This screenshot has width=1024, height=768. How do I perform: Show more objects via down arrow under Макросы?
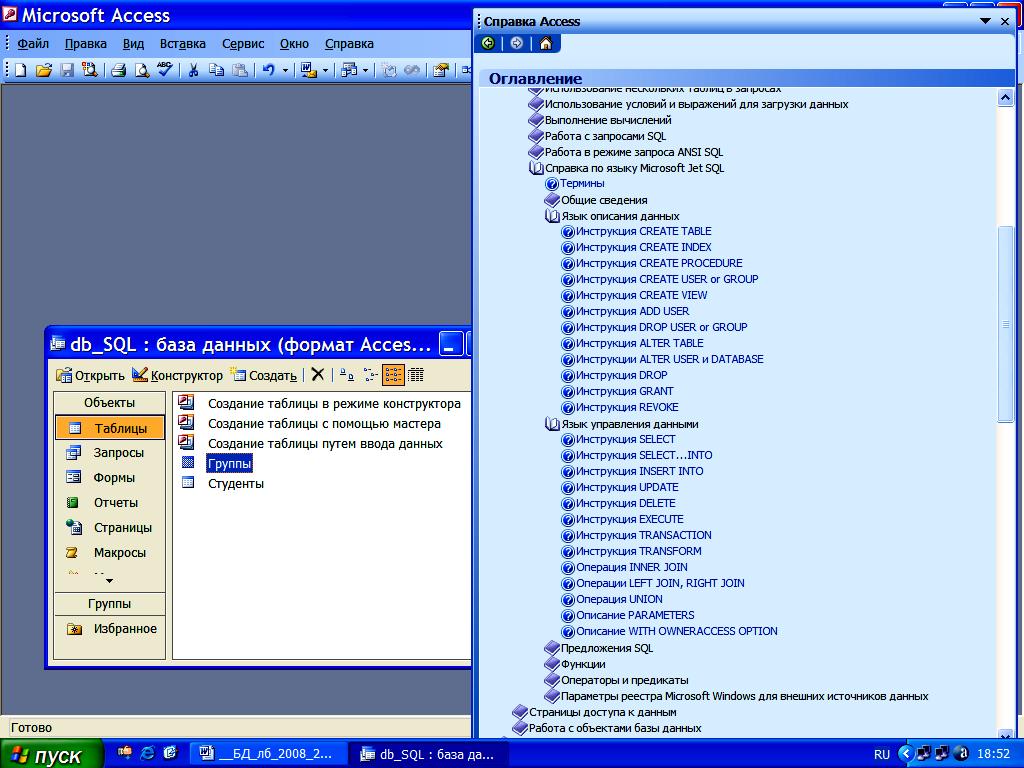pyautogui.click(x=109, y=581)
